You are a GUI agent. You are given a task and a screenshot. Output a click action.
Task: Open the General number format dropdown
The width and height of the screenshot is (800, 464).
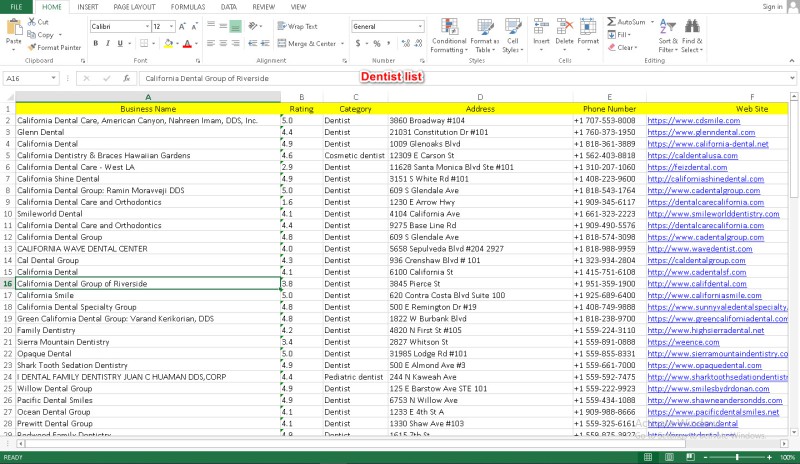point(420,27)
